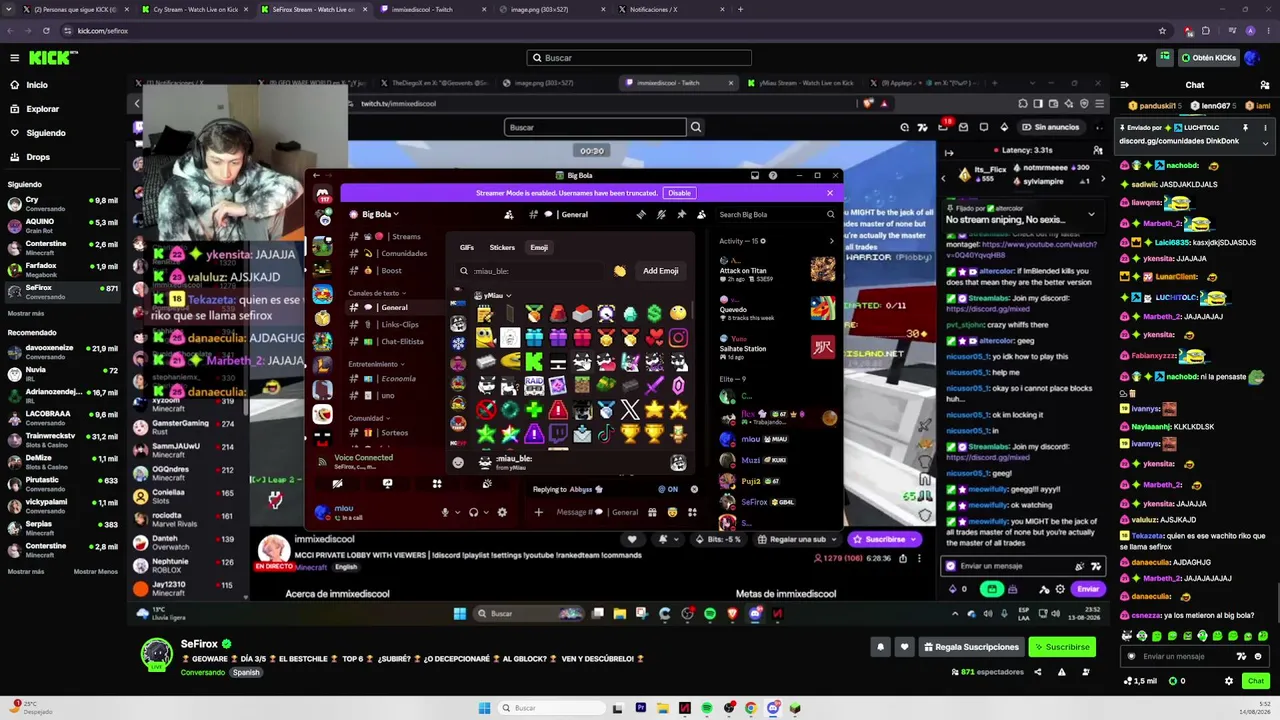
Task: Disable Streamer Mode in the Discord banner
Action: (679, 193)
